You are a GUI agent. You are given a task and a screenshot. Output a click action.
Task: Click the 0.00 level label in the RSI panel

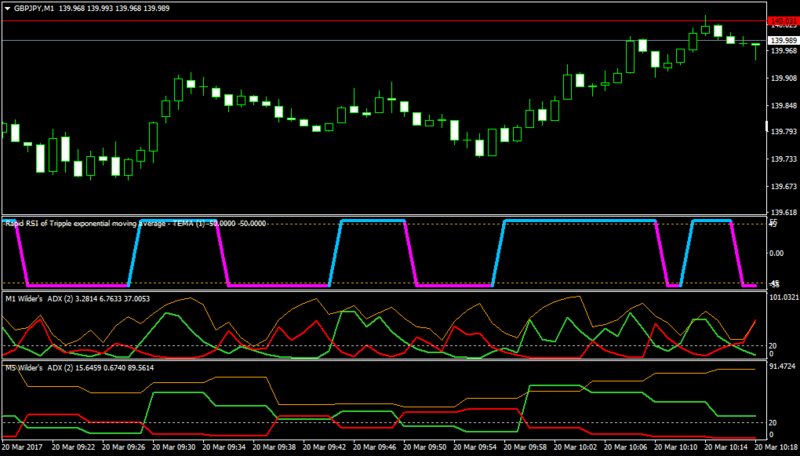click(776, 253)
